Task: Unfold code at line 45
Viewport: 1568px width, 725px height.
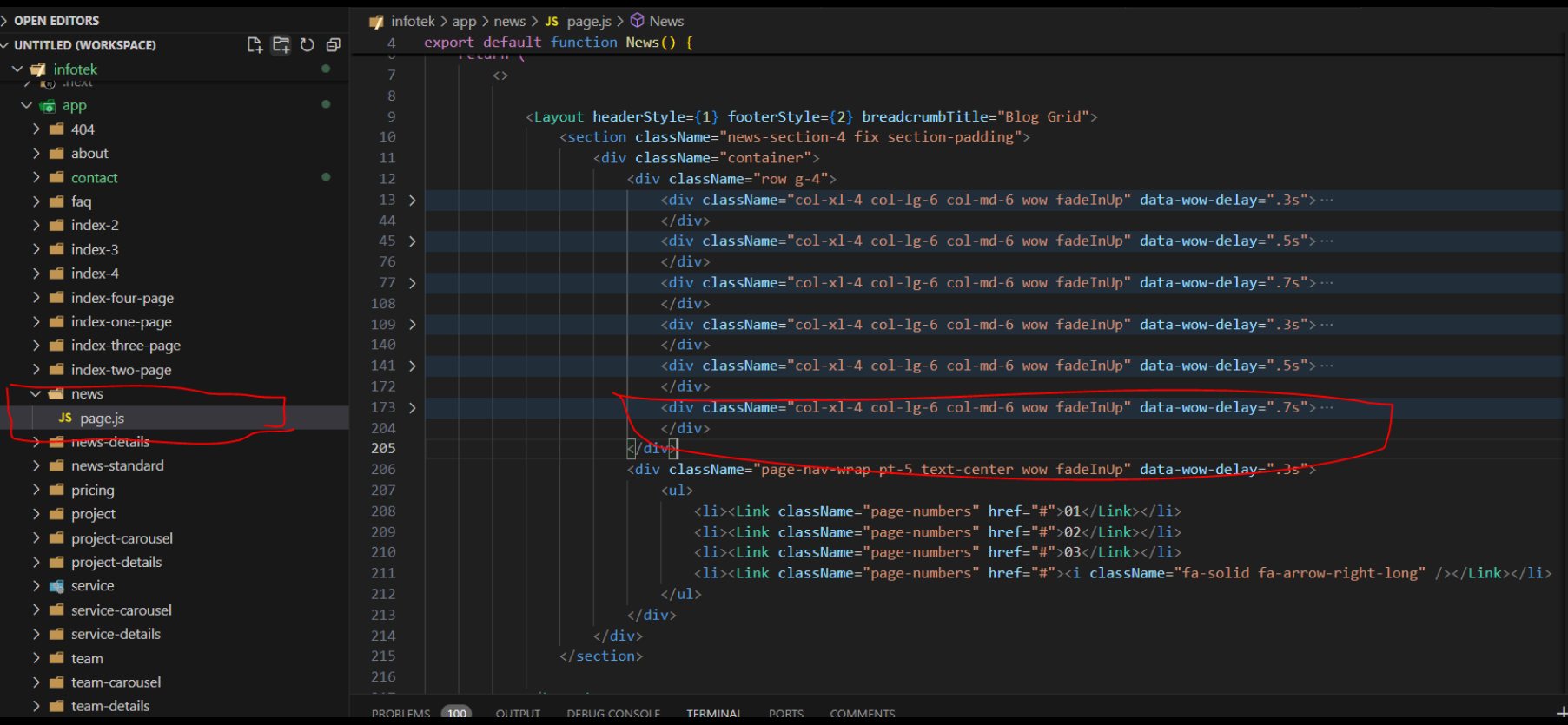Action: (x=412, y=241)
